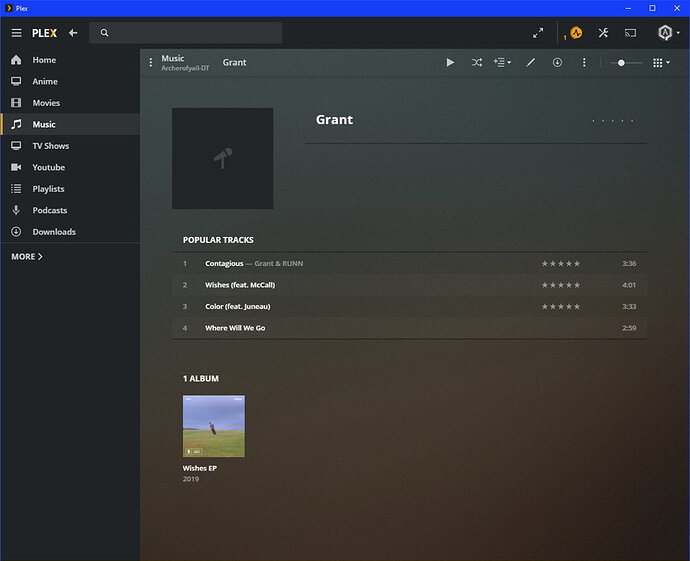Click the Downloads arrow icon
Image resolution: width=690 pixels, height=561 pixels.
click(x=16, y=232)
